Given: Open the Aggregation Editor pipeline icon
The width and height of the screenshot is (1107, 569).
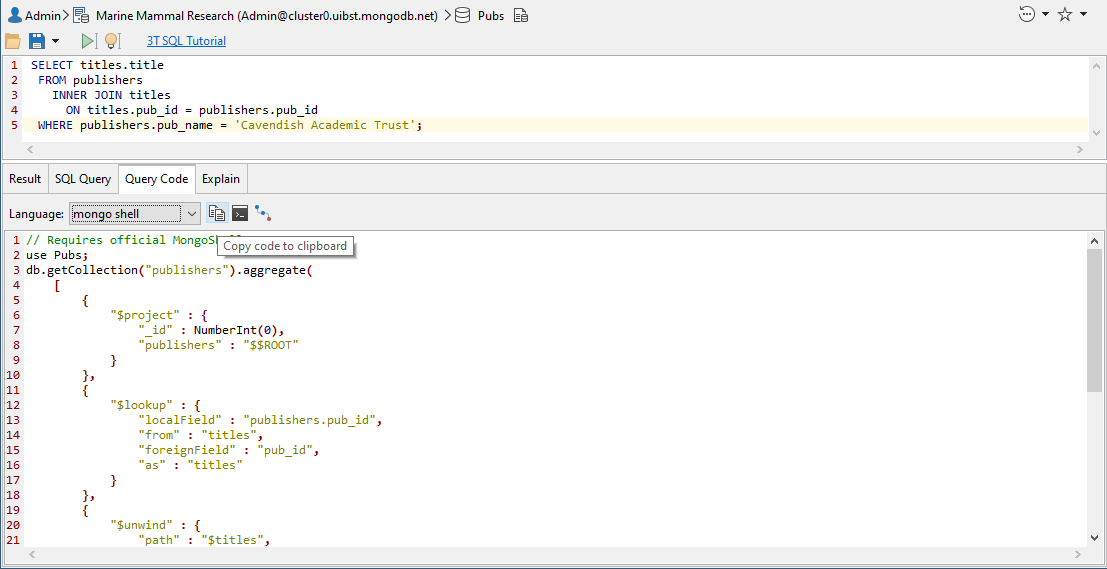Looking at the screenshot, I should tap(263, 213).
